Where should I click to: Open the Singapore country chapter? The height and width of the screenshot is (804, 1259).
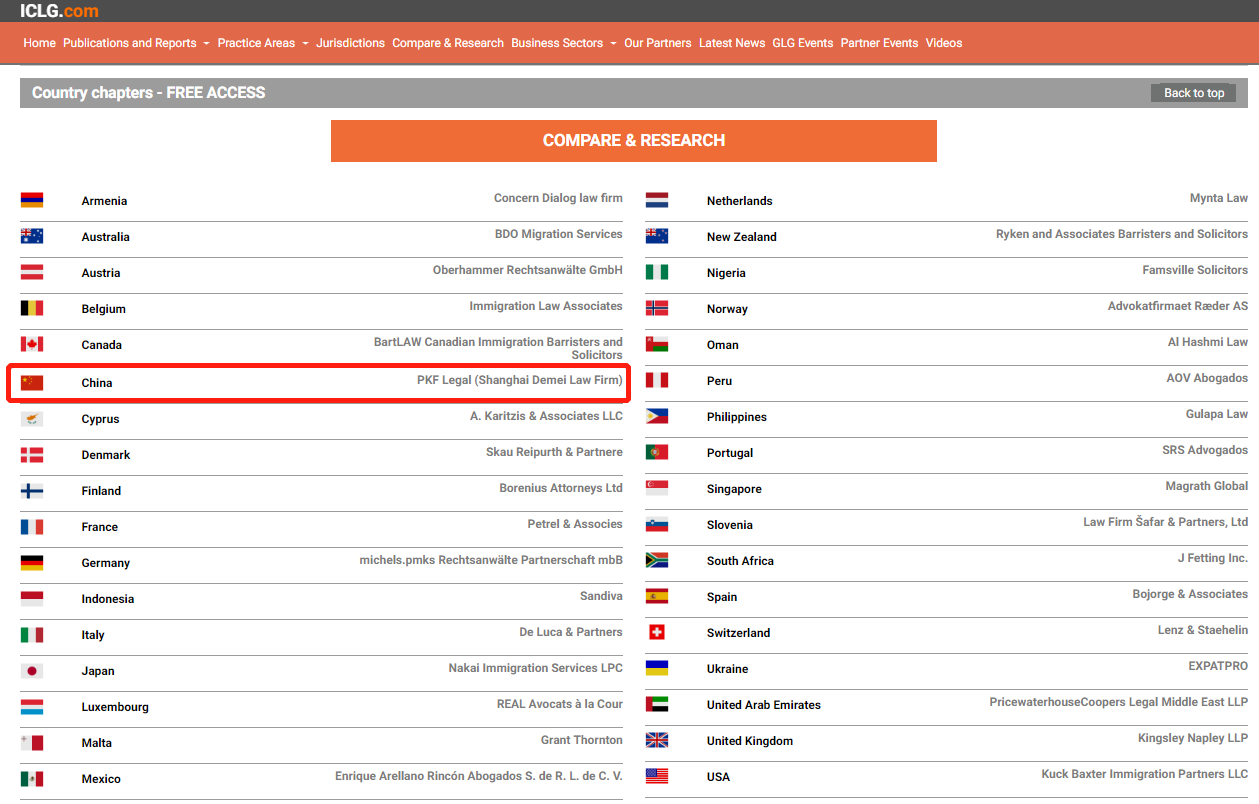pos(734,489)
